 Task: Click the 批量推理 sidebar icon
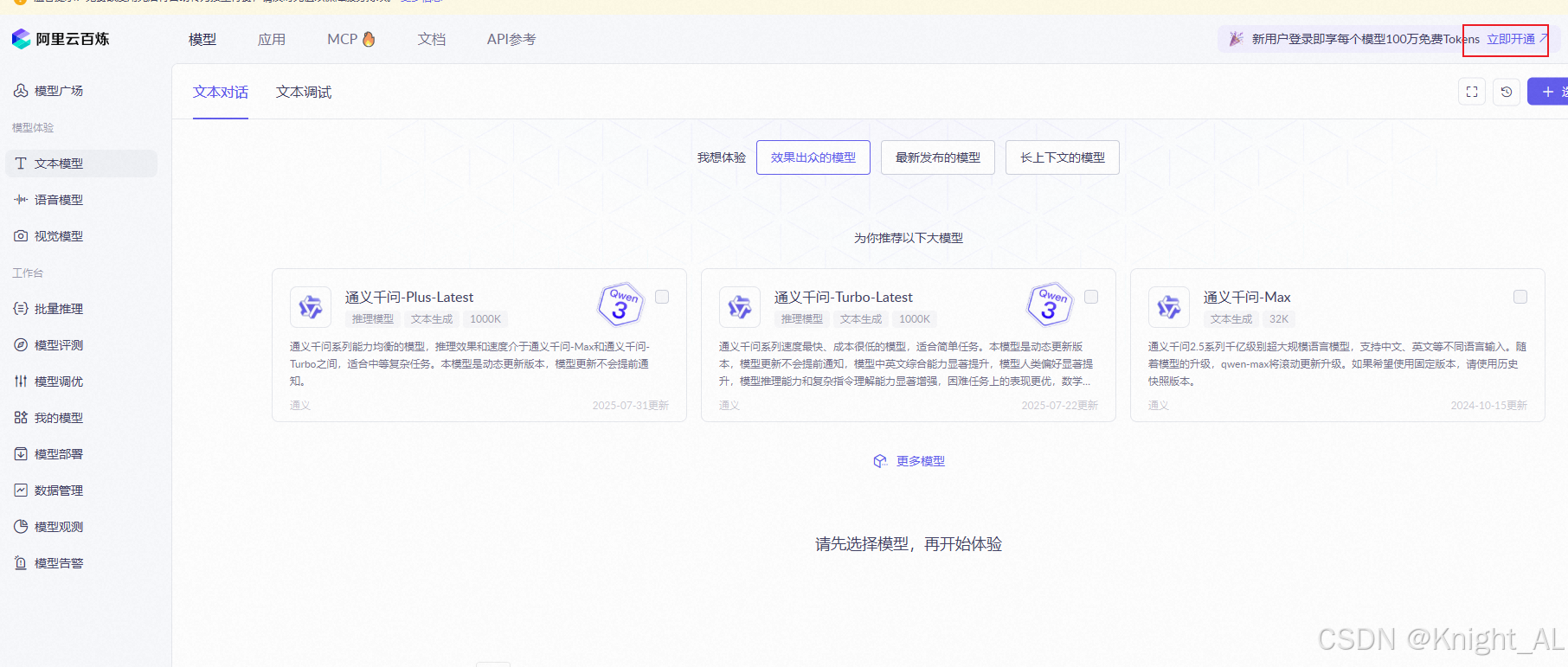point(21,309)
